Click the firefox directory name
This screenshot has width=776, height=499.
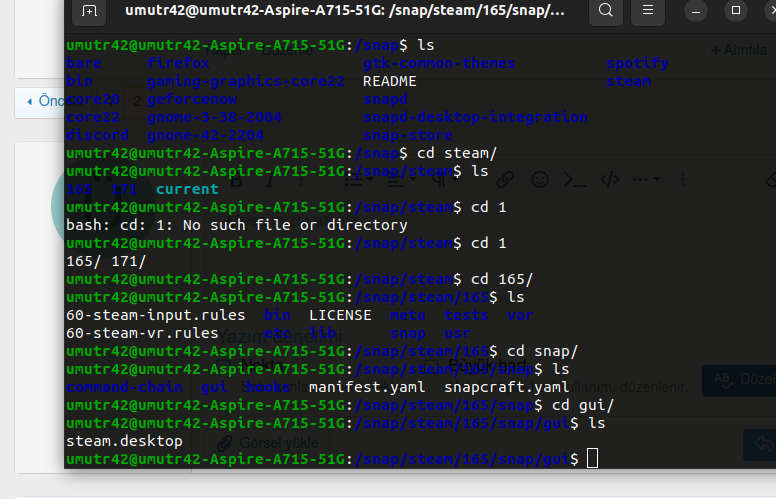tap(178, 63)
